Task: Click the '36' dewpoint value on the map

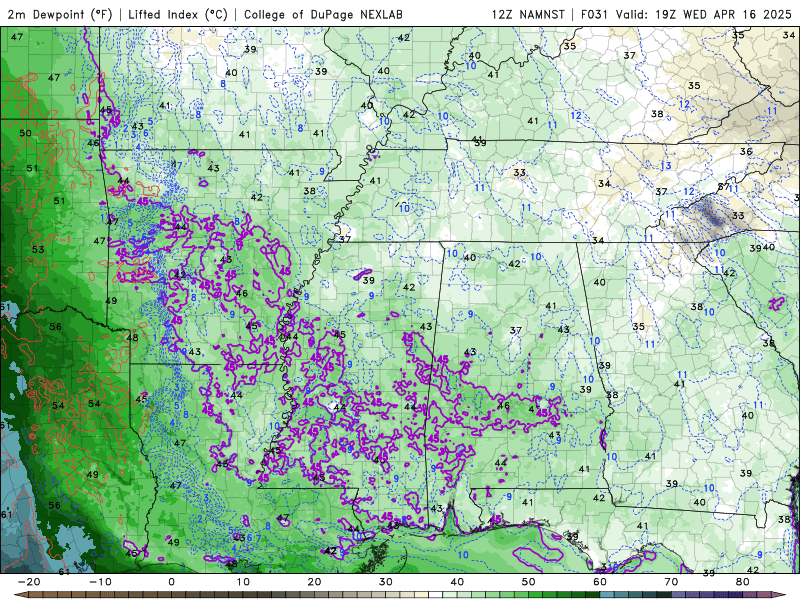Action: (x=746, y=152)
